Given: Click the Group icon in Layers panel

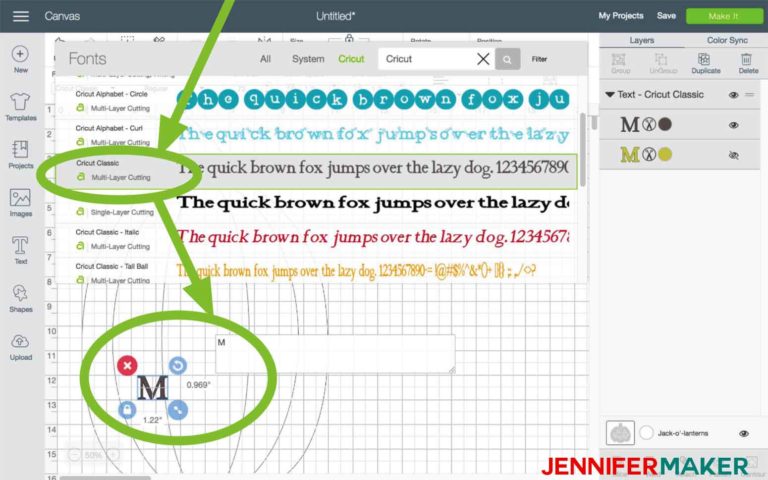Looking at the screenshot, I should (x=620, y=64).
